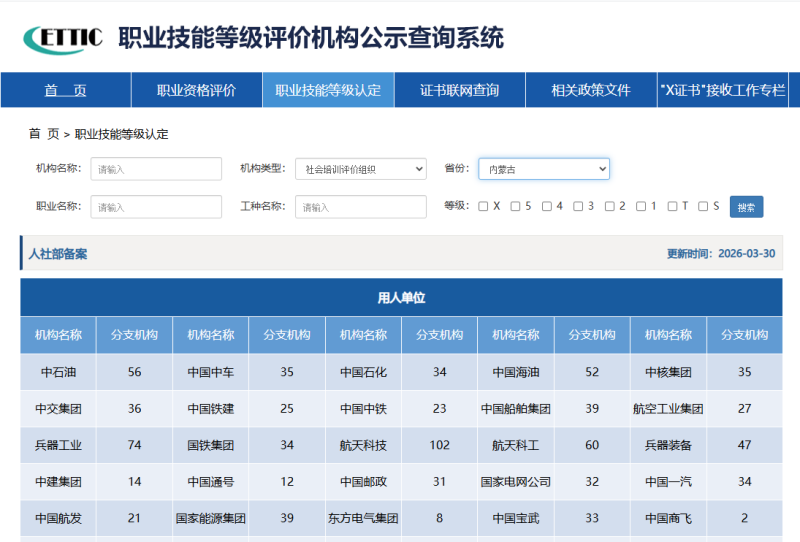Click the 中核集团 cell
The width and height of the screenshot is (800, 542).
pyautogui.click(x=668, y=372)
